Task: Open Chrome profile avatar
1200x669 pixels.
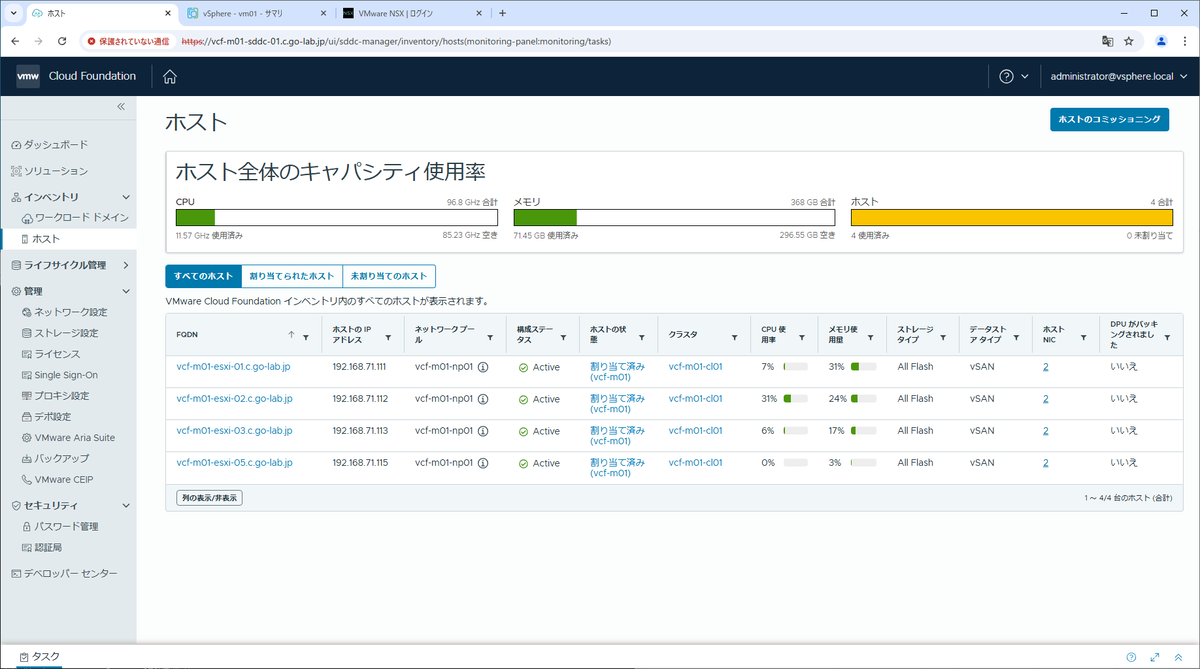Action: (1161, 41)
